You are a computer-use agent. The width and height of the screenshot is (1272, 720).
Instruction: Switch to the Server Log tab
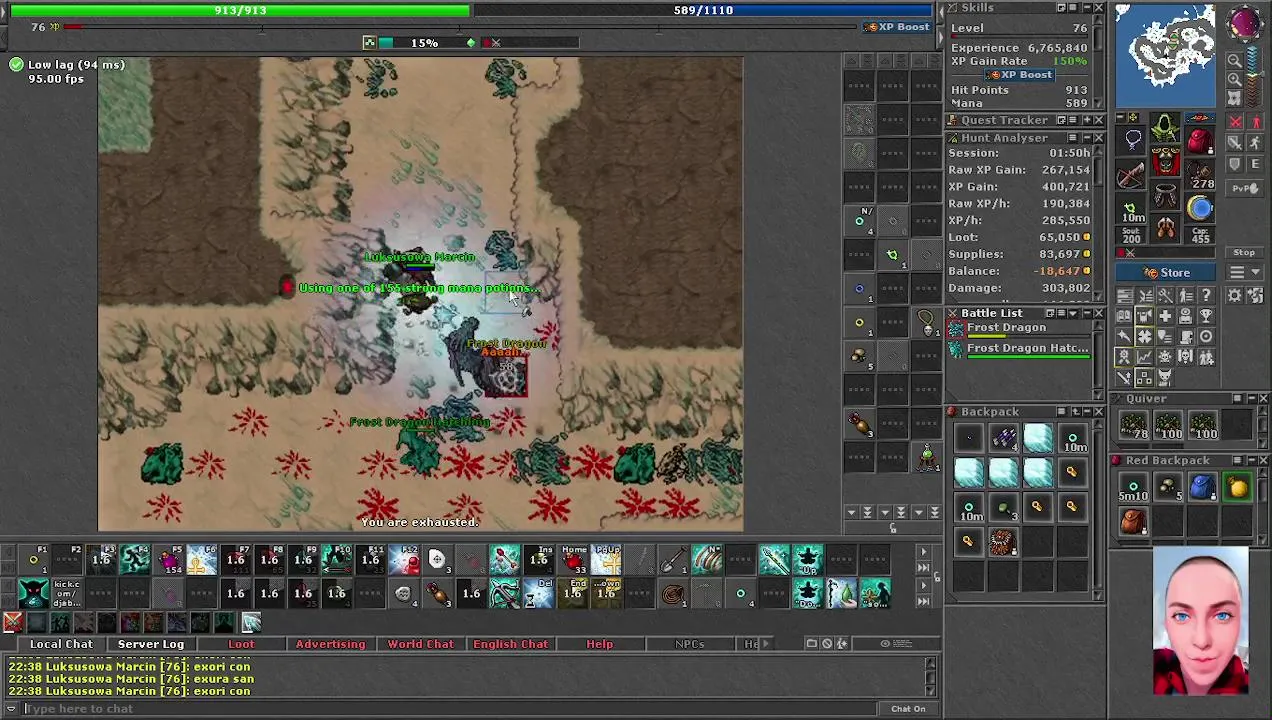(x=151, y=644)
